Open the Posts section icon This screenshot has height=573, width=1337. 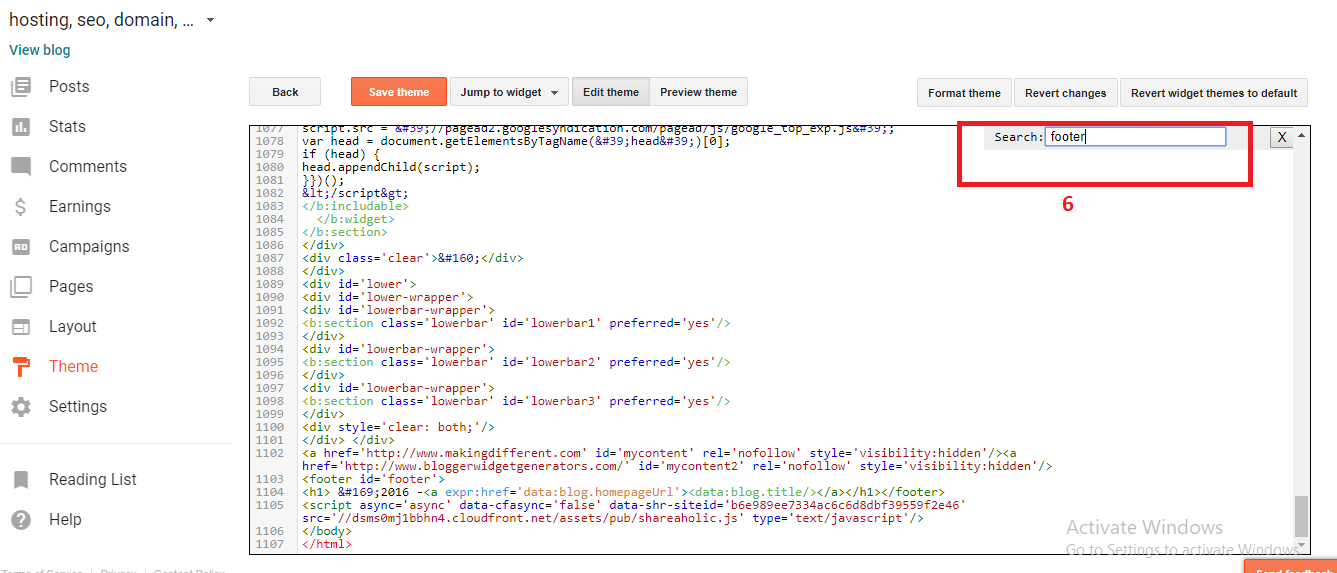[x=21, y=87]
